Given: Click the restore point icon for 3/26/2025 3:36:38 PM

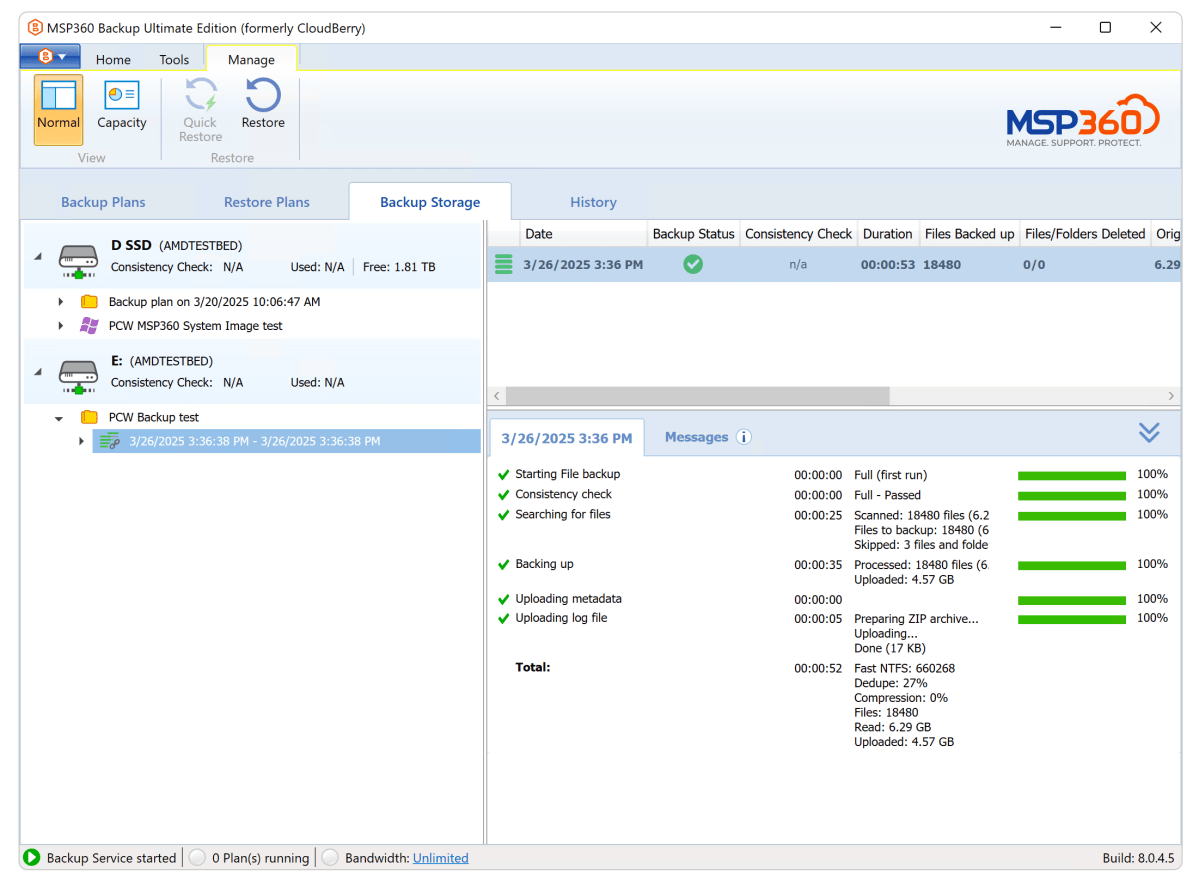Looking at the screenshot, I should pos(110,441).
